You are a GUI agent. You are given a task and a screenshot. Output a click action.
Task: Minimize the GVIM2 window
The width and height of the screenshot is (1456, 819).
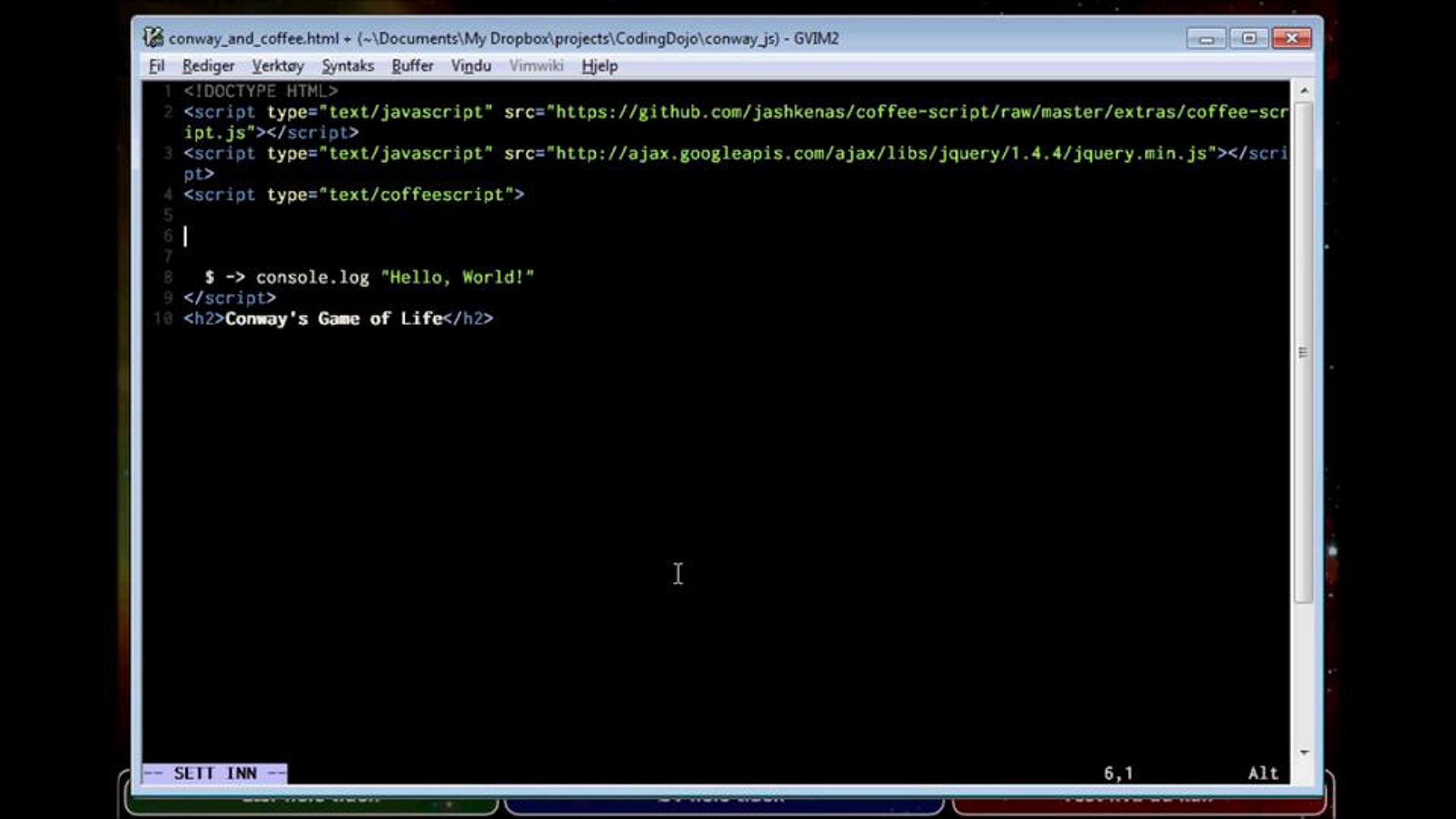[x=1206, y=39]
